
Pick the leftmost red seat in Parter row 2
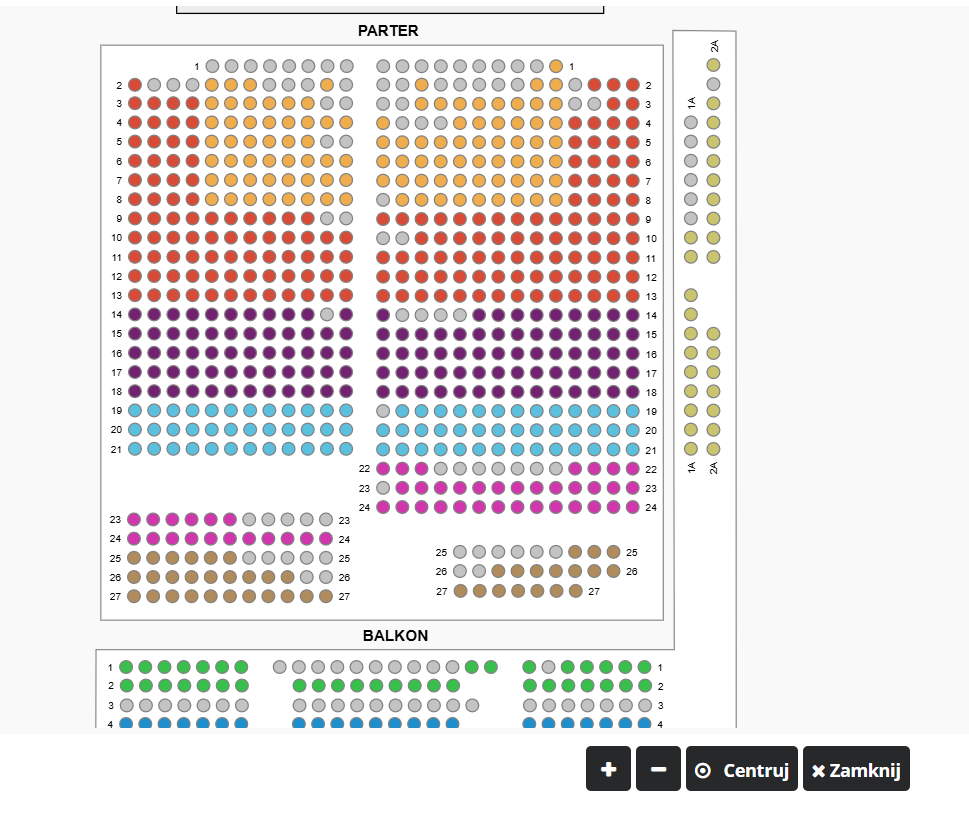coord(135,85)
